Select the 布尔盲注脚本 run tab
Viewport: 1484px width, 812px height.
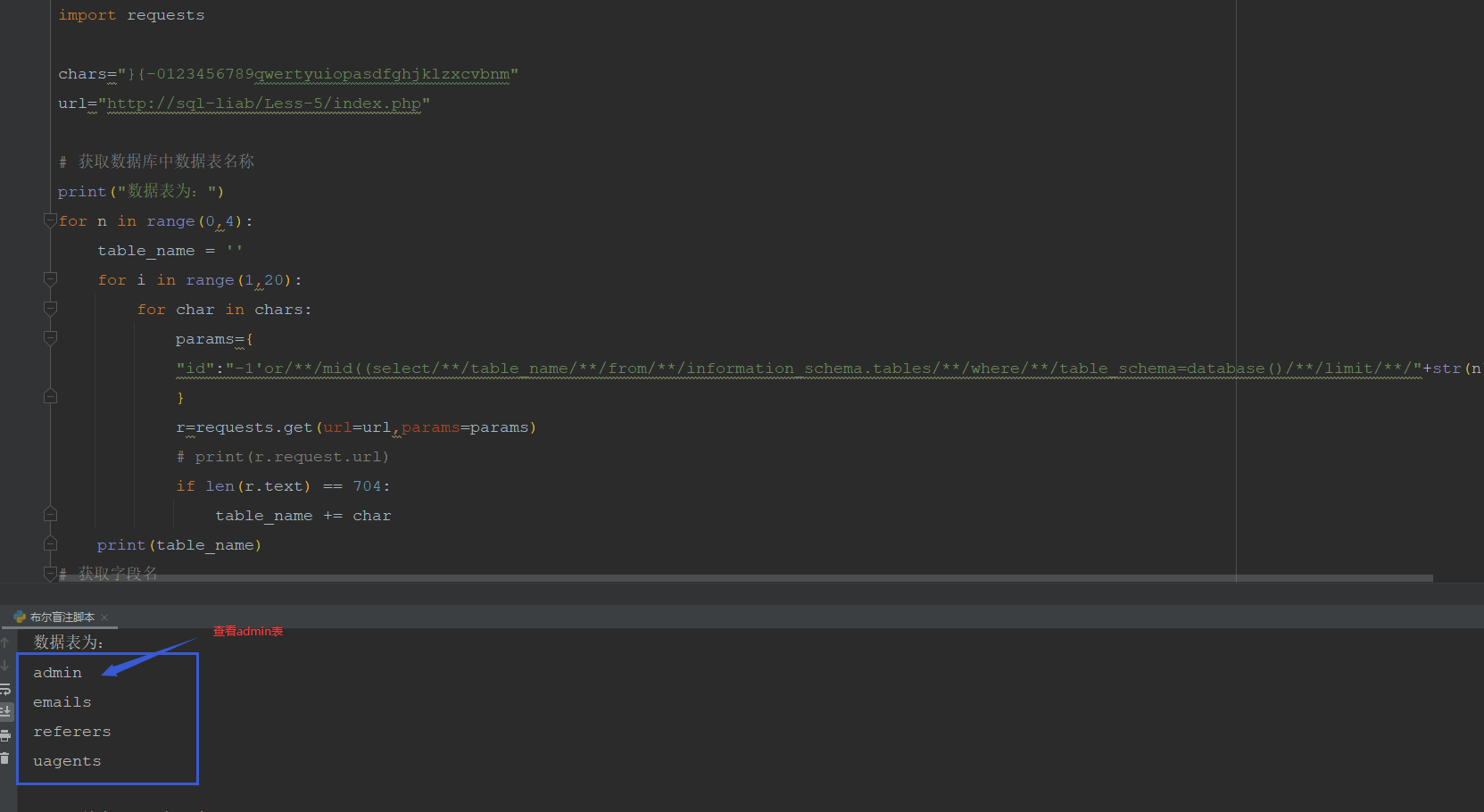pos(62,617)
